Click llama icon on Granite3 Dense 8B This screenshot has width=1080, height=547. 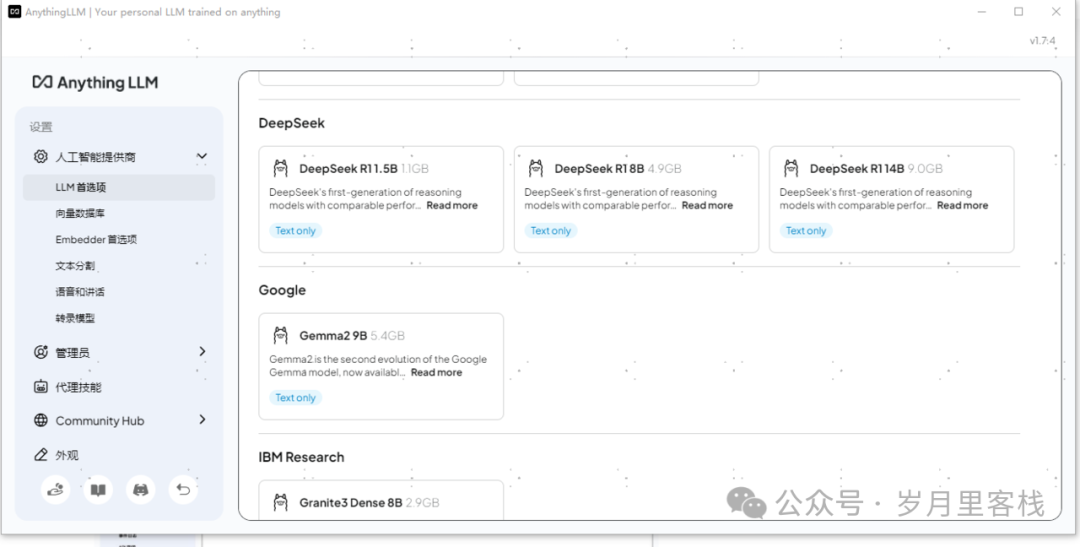pyautogui.click(x=280, y=503)
